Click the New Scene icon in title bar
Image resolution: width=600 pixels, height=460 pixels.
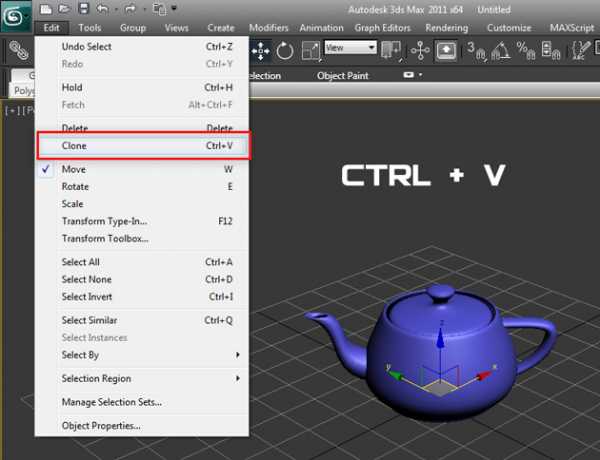click(x=46, y=9)
